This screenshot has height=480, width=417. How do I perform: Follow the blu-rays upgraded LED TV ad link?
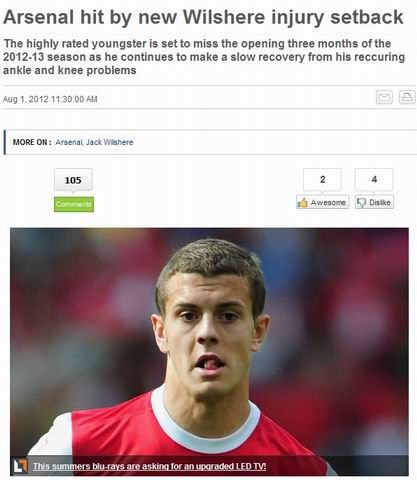149,466
